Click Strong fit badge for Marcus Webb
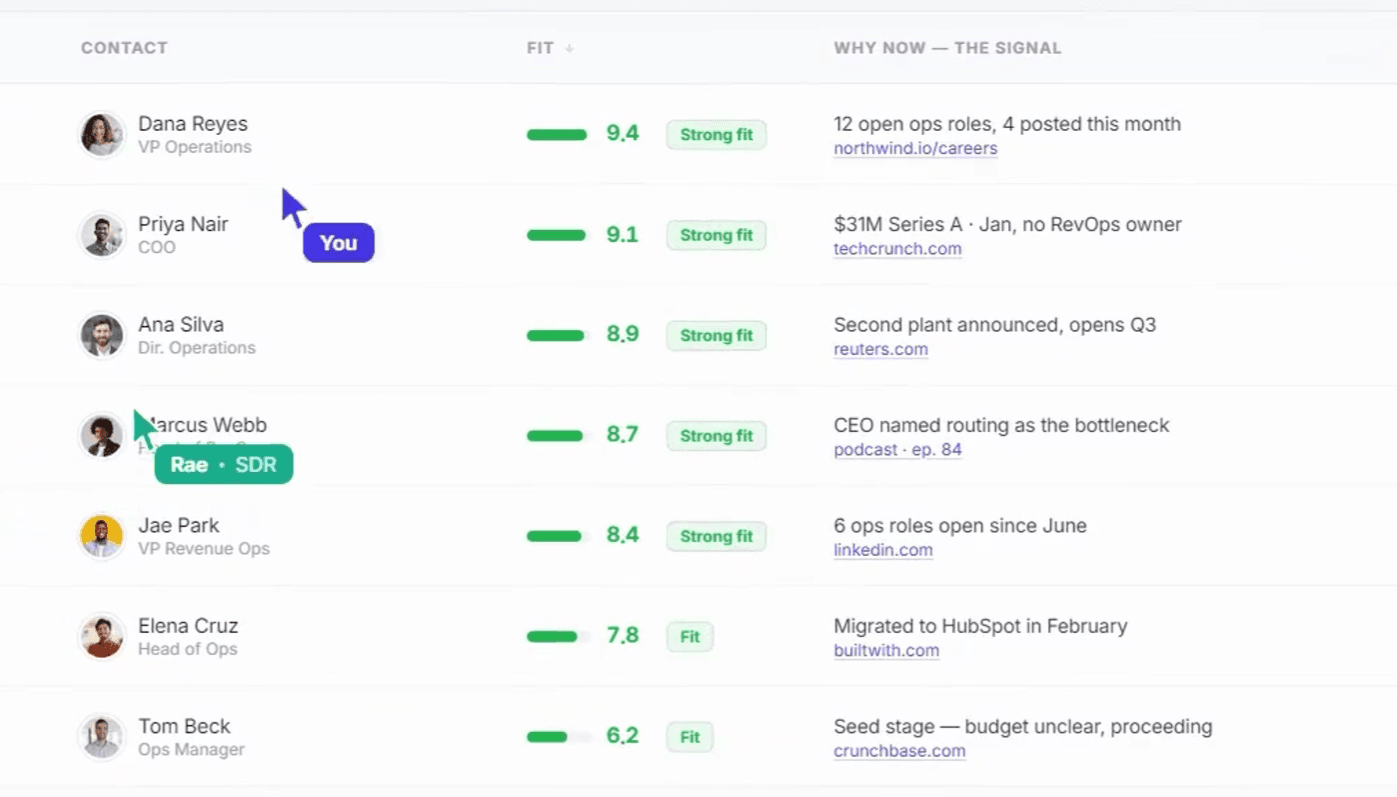This screenshot has width=1397, height=797. (x=716, y=436)
